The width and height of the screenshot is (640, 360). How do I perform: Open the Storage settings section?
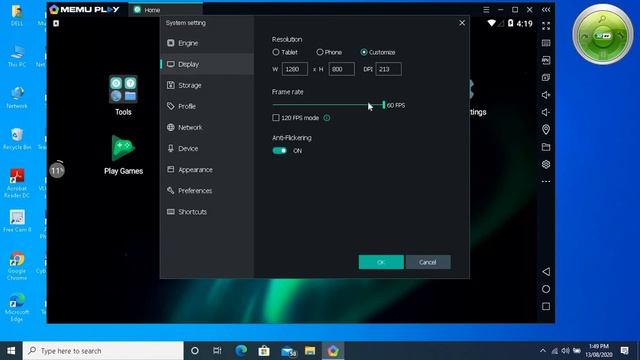(207, 85)
